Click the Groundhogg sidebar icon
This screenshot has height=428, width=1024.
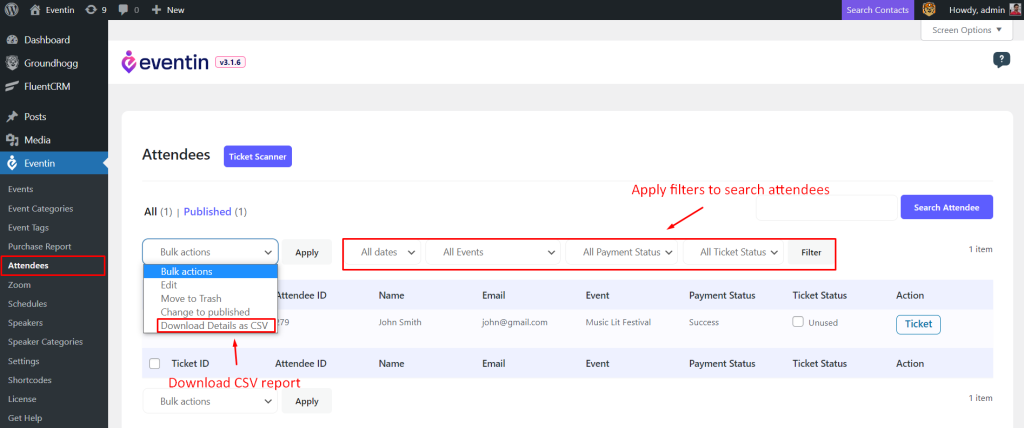coord(12,63)
